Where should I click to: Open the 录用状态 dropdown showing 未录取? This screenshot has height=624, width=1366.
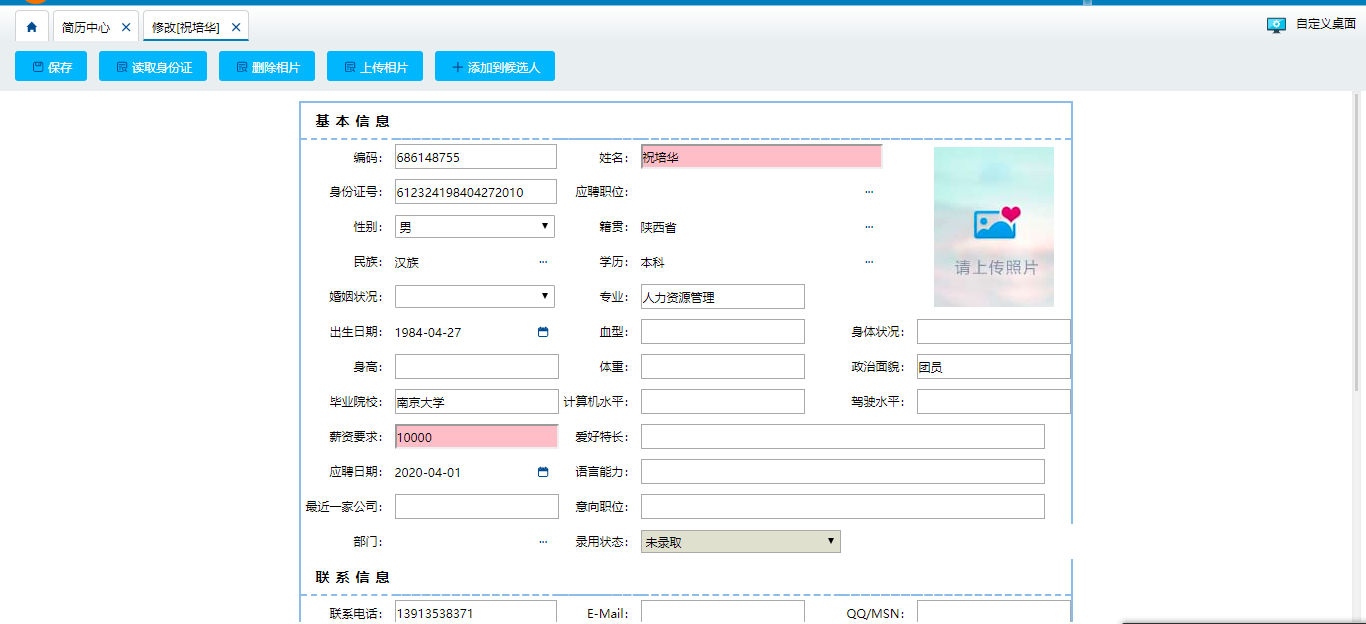740,542
